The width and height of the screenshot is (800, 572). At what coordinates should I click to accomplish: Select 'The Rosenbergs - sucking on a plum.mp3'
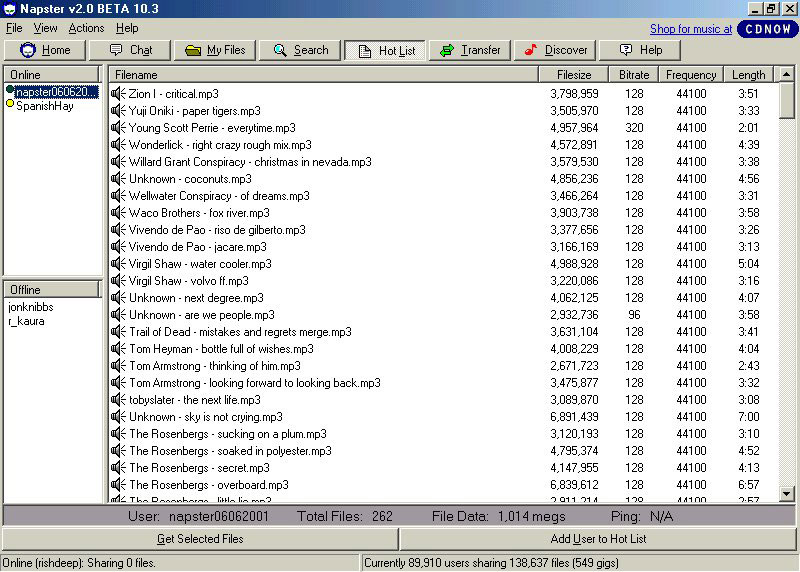(444, 434)
